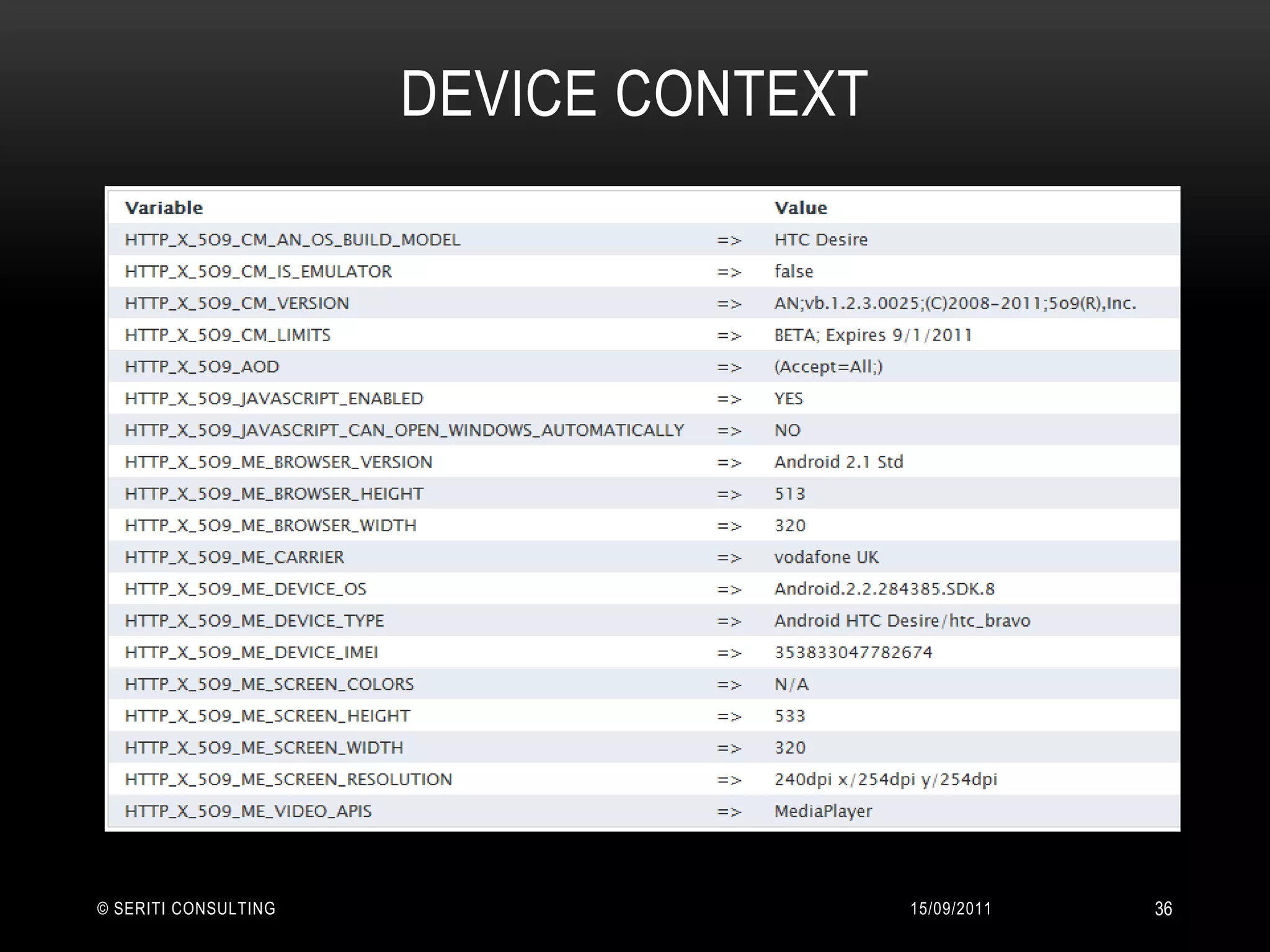Viewport: 1270px width, 952px height.
Task: Click the YES value
Action: coord(789,399)
